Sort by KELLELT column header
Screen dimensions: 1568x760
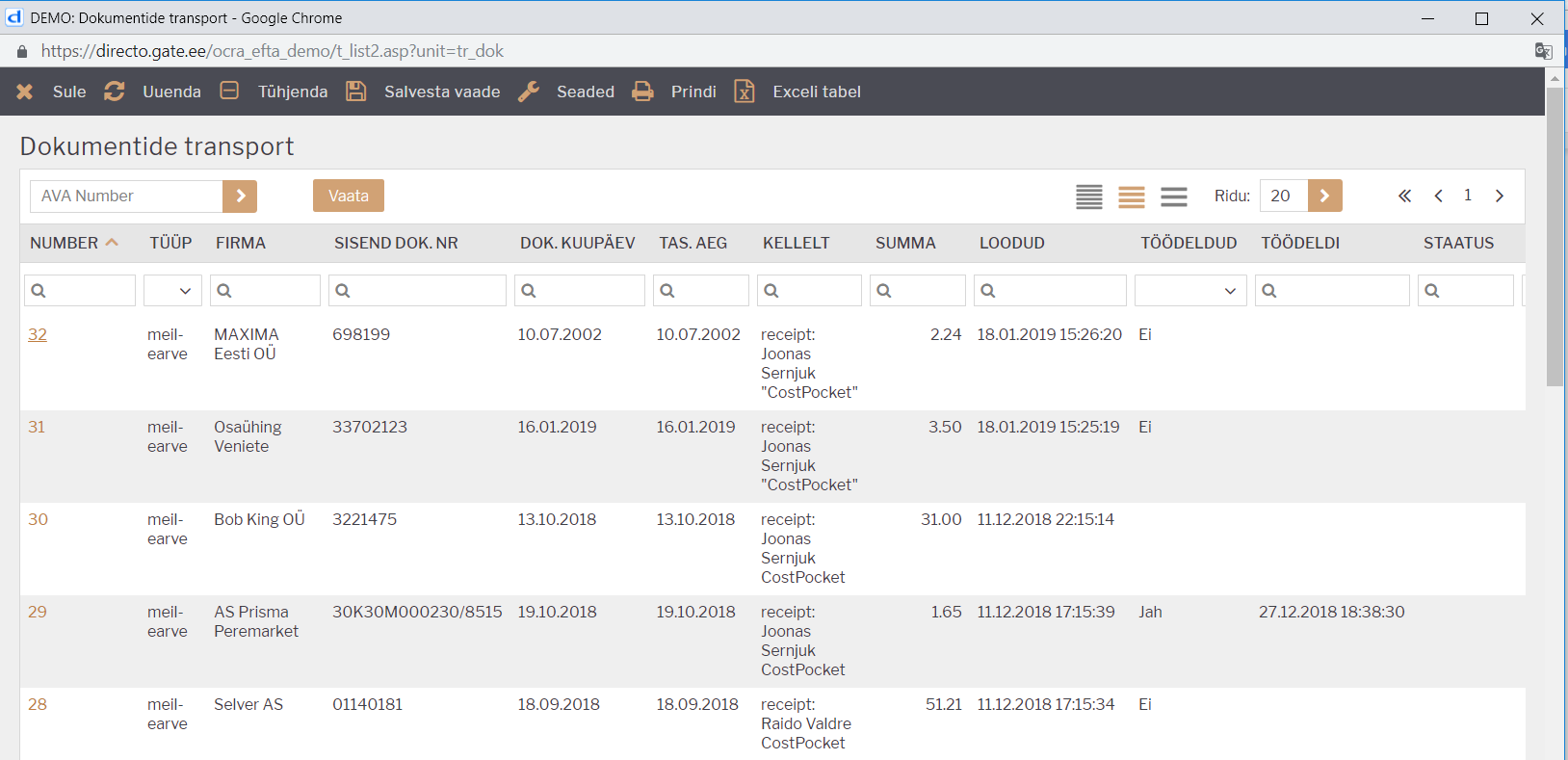coord(797,243)
